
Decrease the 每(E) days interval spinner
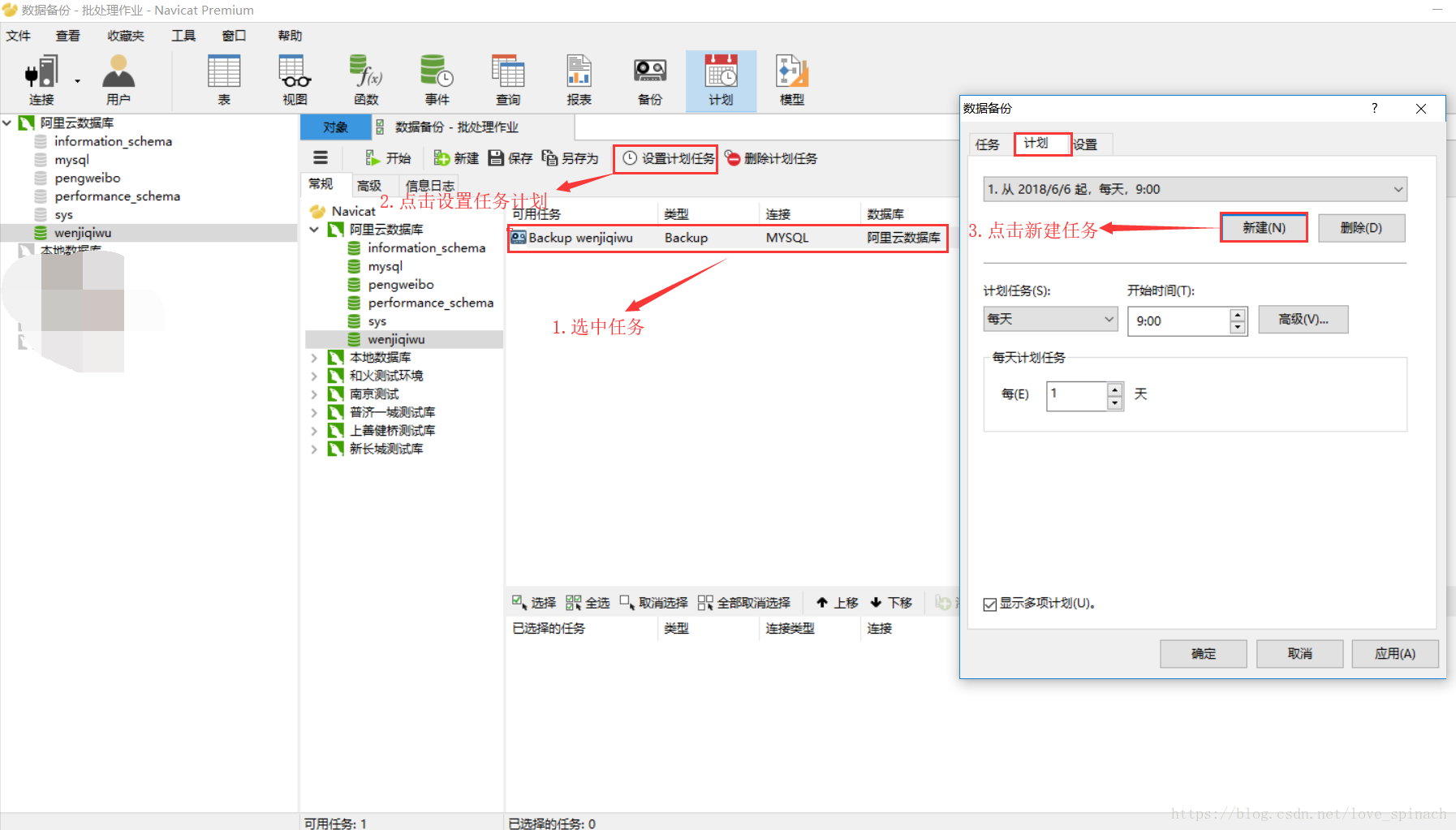click(x=1115, y=403)
